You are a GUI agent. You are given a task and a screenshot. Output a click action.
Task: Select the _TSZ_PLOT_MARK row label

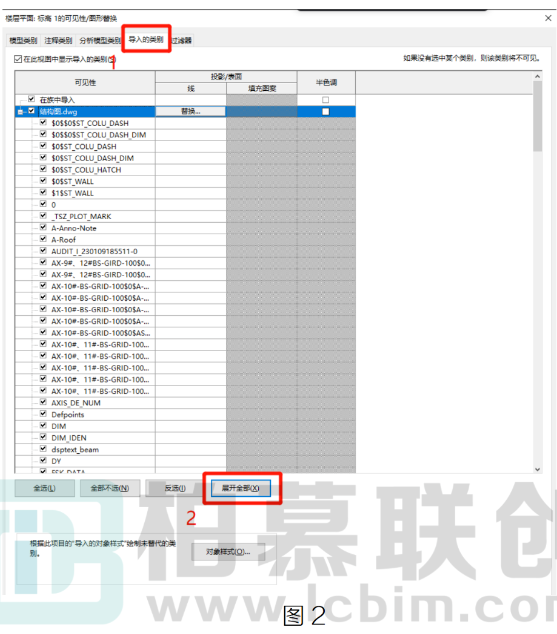click(x=81, y=217)
